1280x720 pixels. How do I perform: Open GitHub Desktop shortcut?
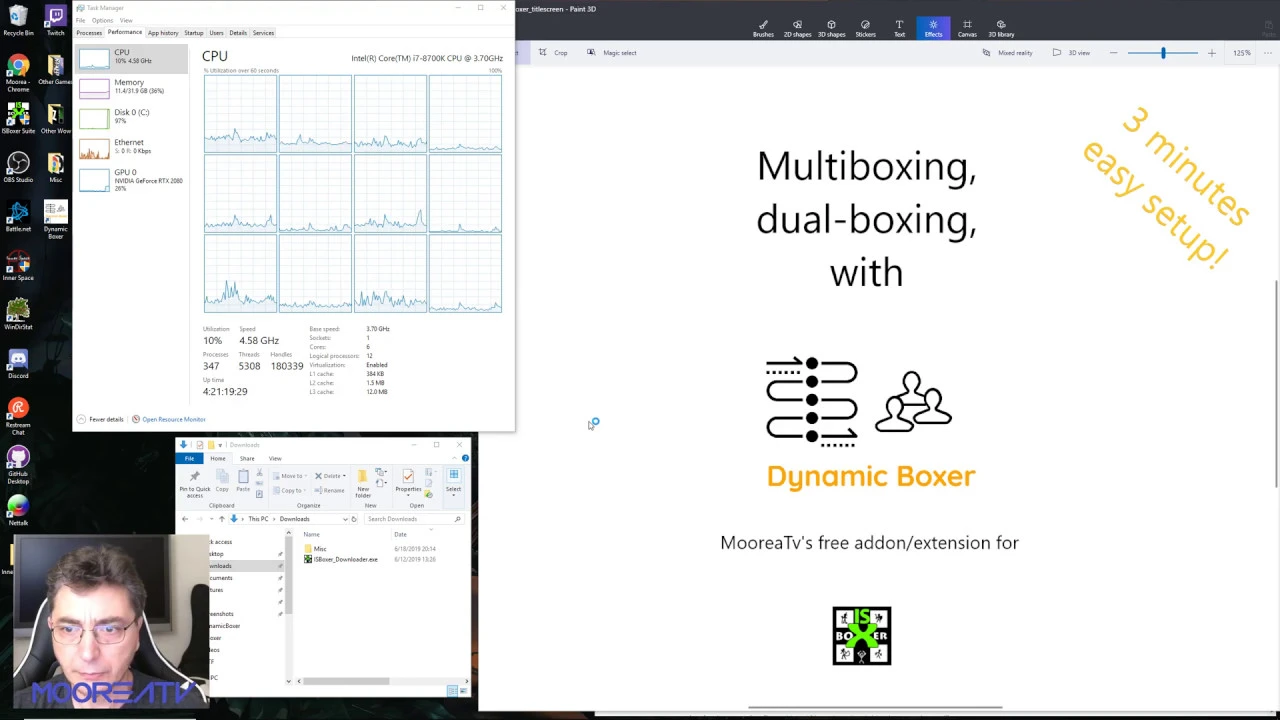coord(18,465)
